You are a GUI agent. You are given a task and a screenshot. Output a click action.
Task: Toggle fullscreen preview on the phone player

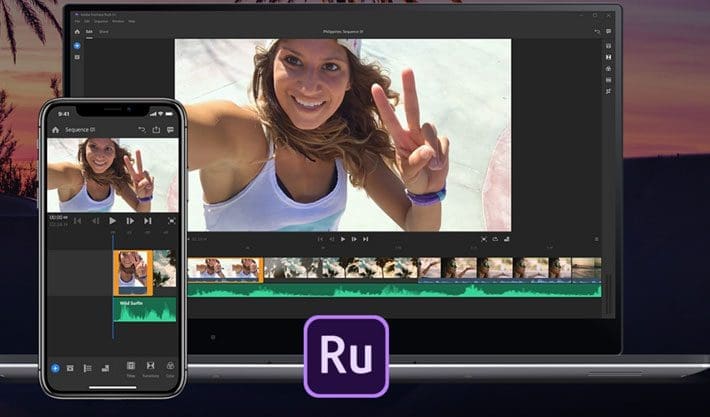point(172,221)
